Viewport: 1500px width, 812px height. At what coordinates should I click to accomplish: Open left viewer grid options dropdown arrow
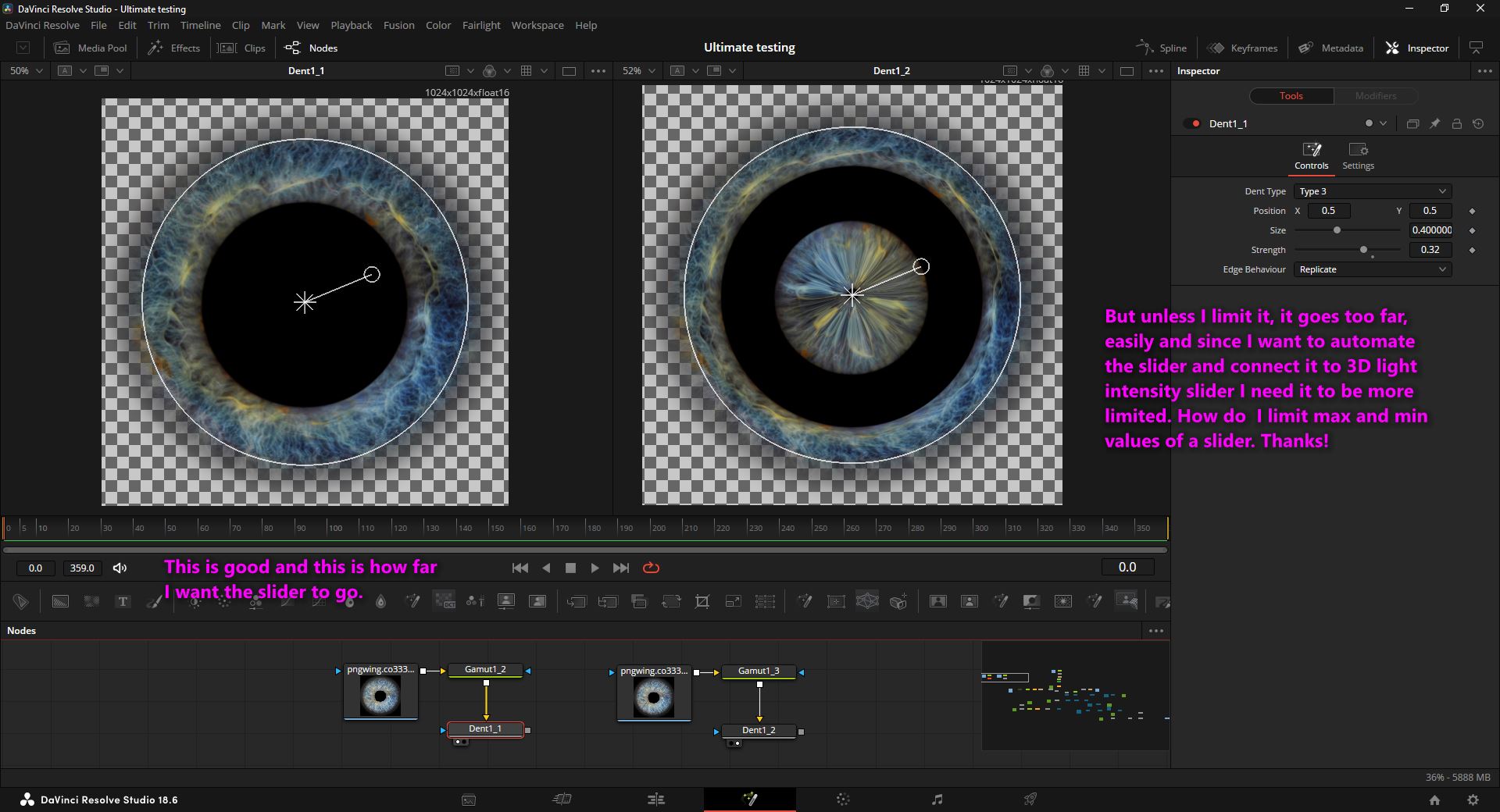[544, 70]
